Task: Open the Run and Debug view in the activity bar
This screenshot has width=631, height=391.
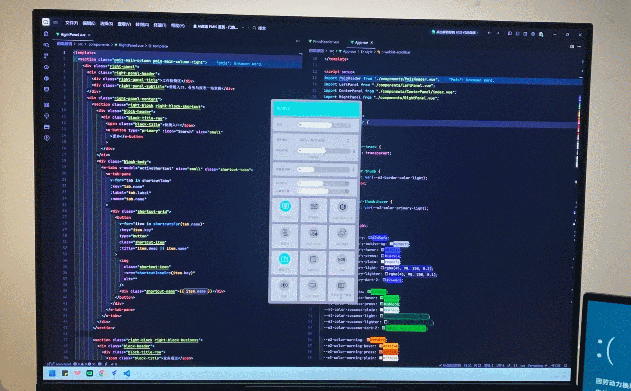Action: (x=46, y=67)
